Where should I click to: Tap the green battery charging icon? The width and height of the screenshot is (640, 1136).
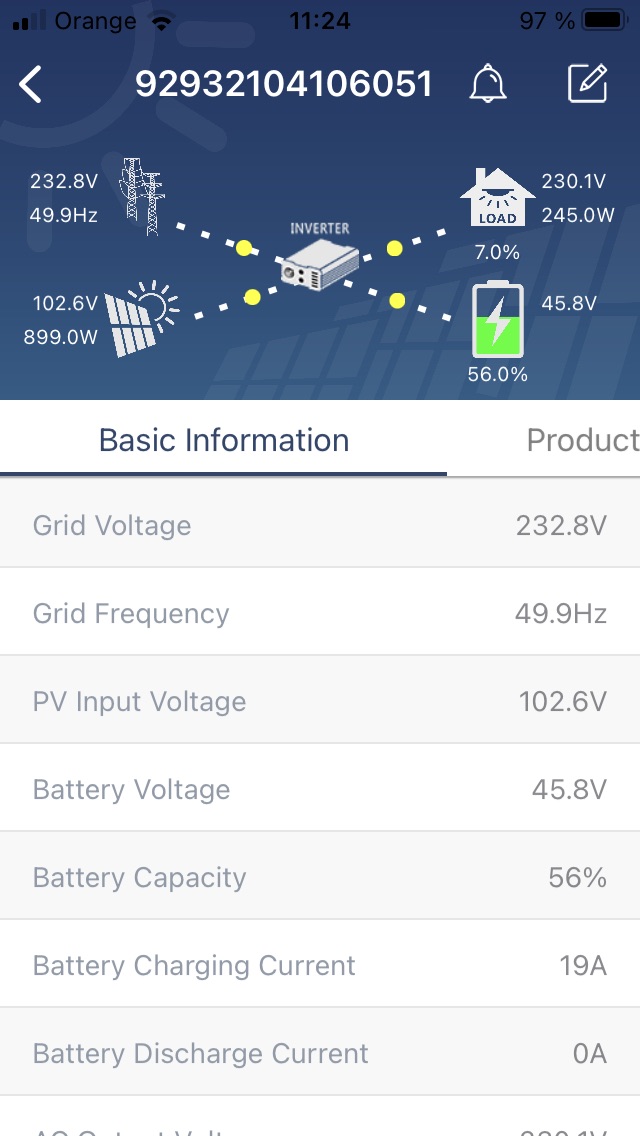click(x=497, y=320)
